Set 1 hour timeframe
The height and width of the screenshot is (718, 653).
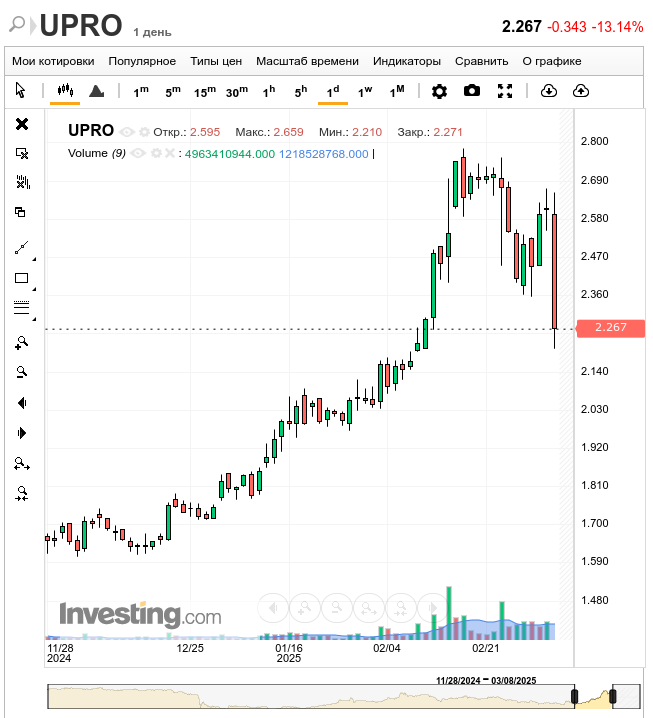click(x=269, y=92)
